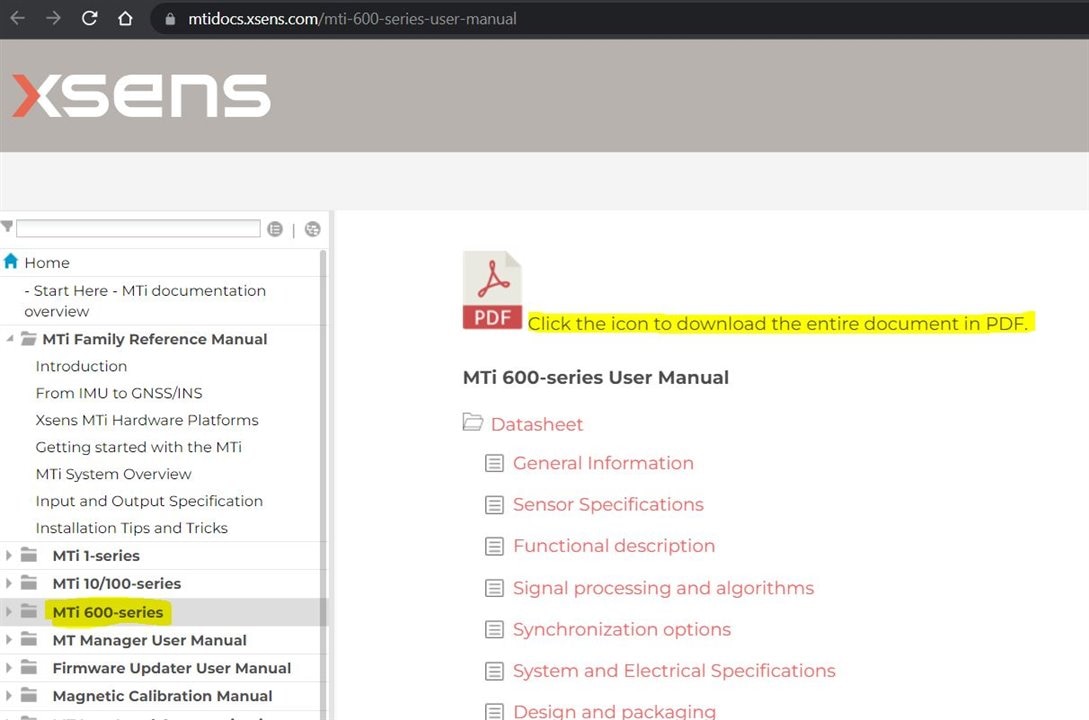This screenshot has width=1089, height=720.
Task: Select MT Manager User Manual in sidebar
Action: [x=149, y=640]
